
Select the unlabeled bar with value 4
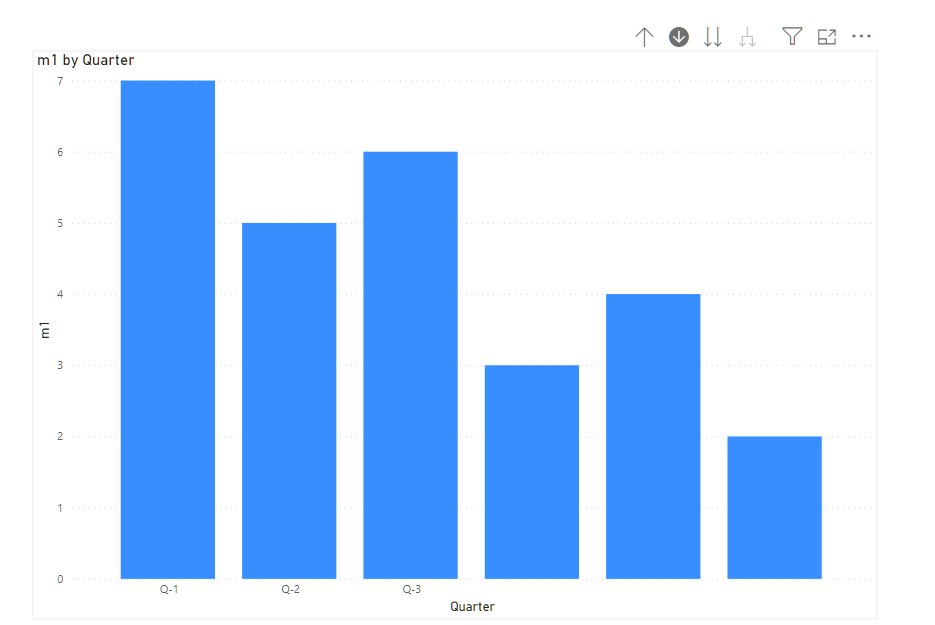coord(653,436)
